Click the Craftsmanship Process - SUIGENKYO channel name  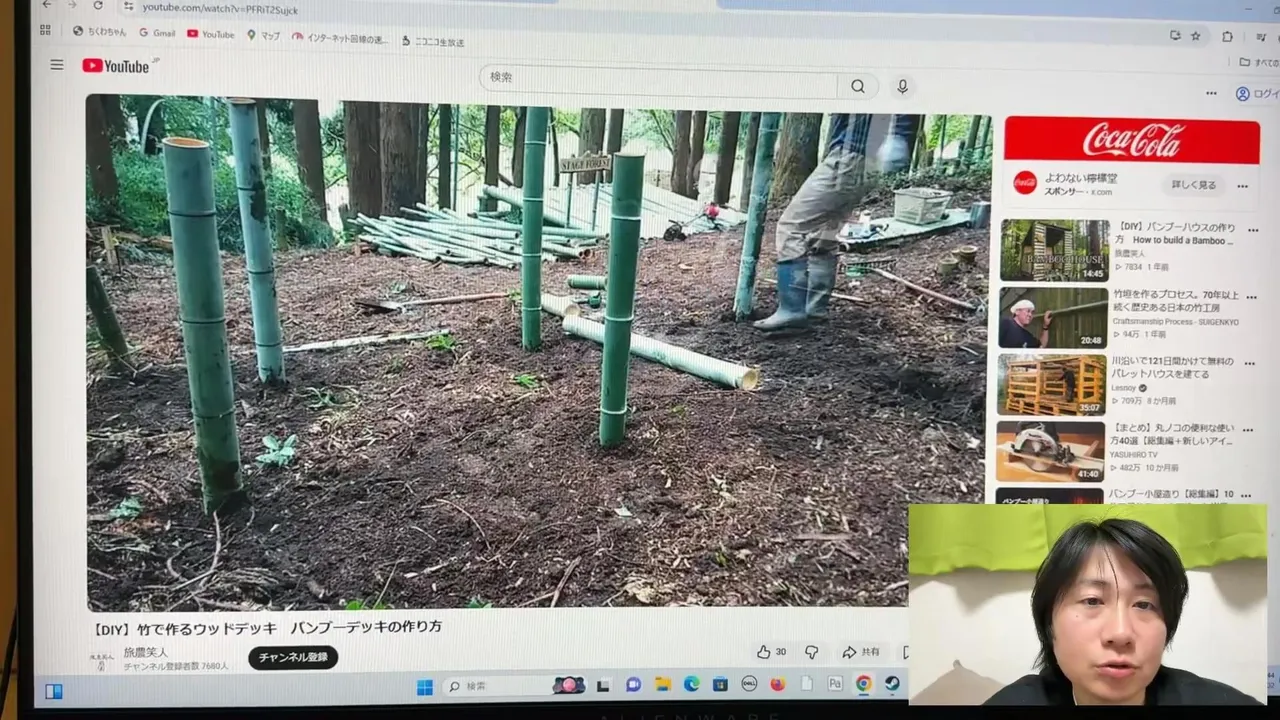[1174, 322]
